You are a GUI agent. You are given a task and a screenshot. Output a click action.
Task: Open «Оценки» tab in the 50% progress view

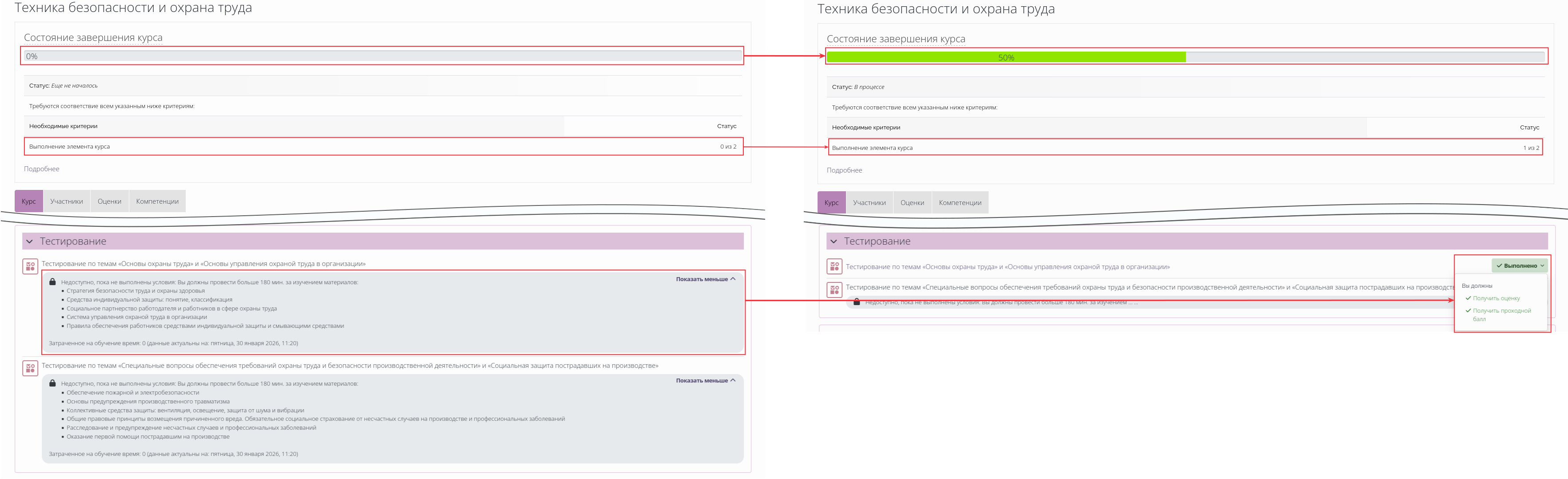912,202
